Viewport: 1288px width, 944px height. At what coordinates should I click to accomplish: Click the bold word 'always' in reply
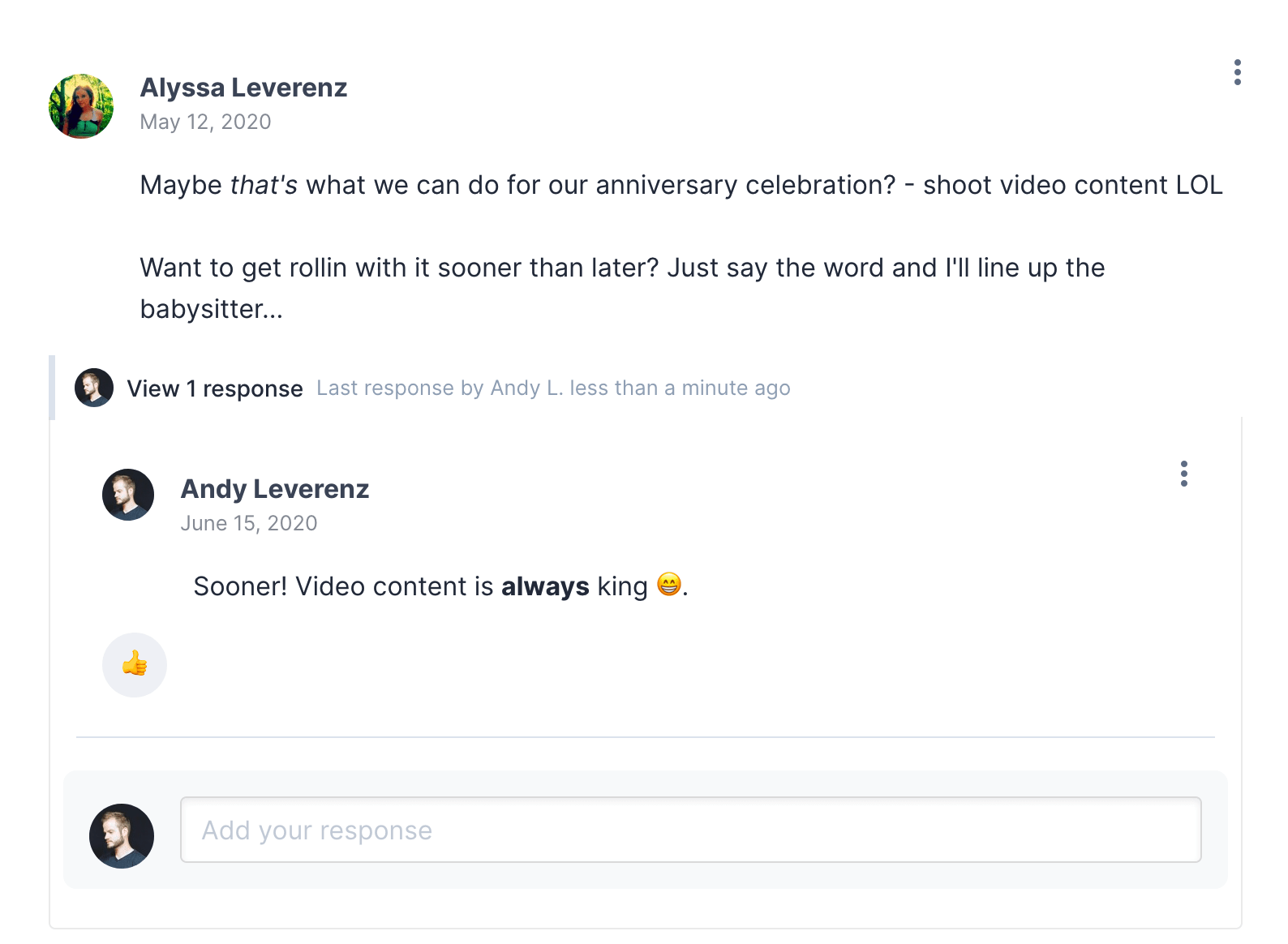(545, 586)
